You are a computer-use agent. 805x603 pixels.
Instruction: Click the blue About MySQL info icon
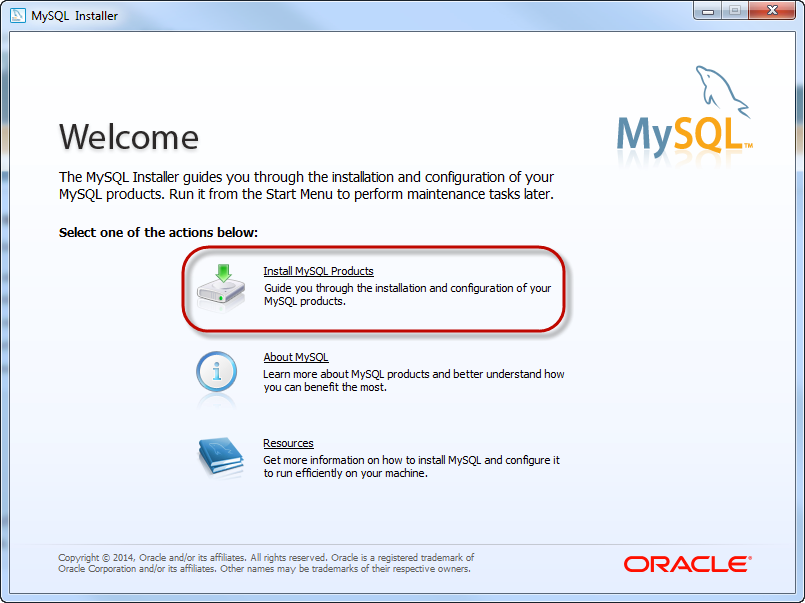217,373
